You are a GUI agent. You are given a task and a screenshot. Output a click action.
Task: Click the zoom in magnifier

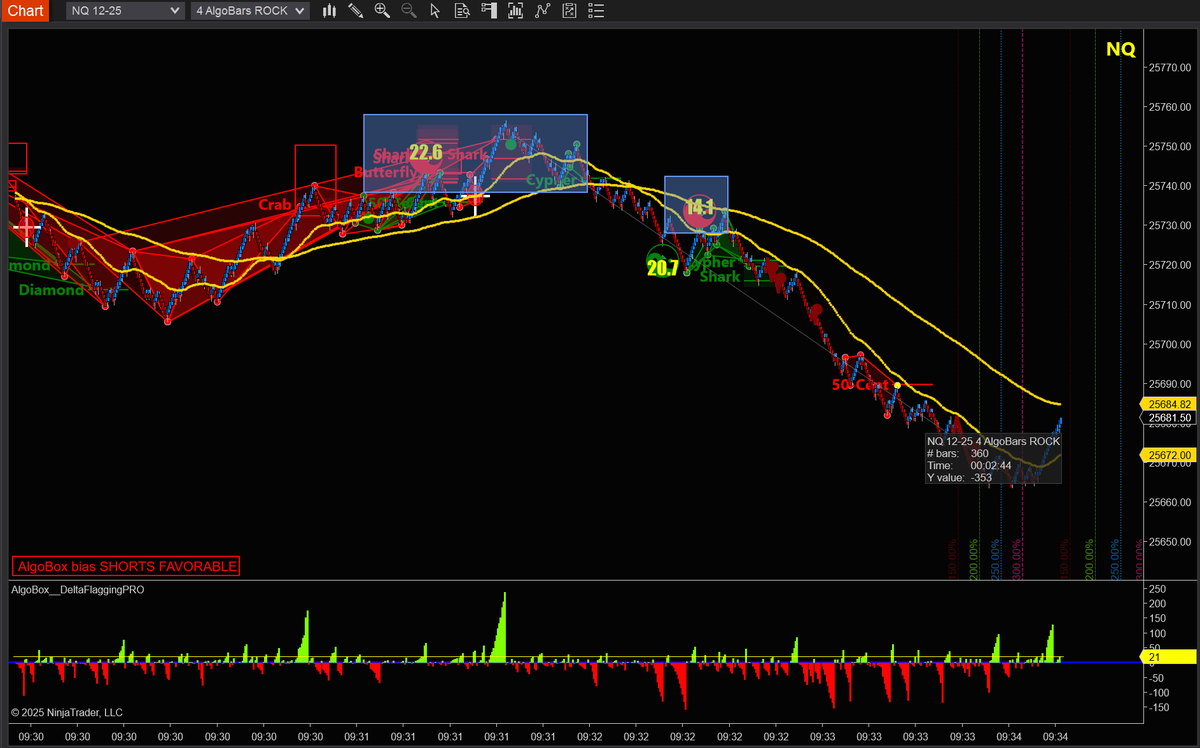[x=382, y=11]
